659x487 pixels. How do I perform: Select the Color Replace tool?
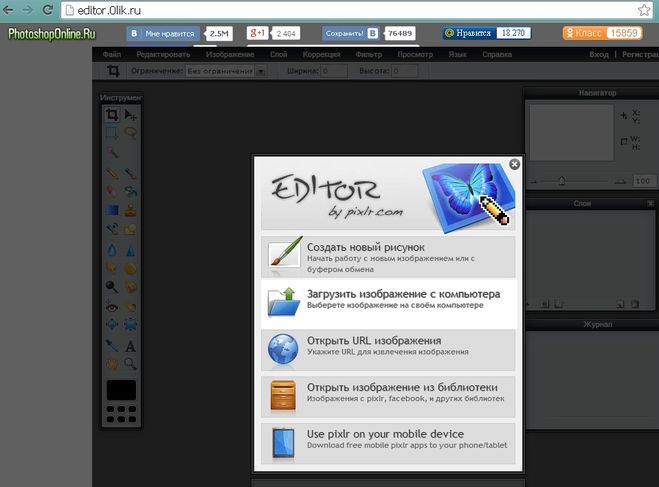point(112,229)
